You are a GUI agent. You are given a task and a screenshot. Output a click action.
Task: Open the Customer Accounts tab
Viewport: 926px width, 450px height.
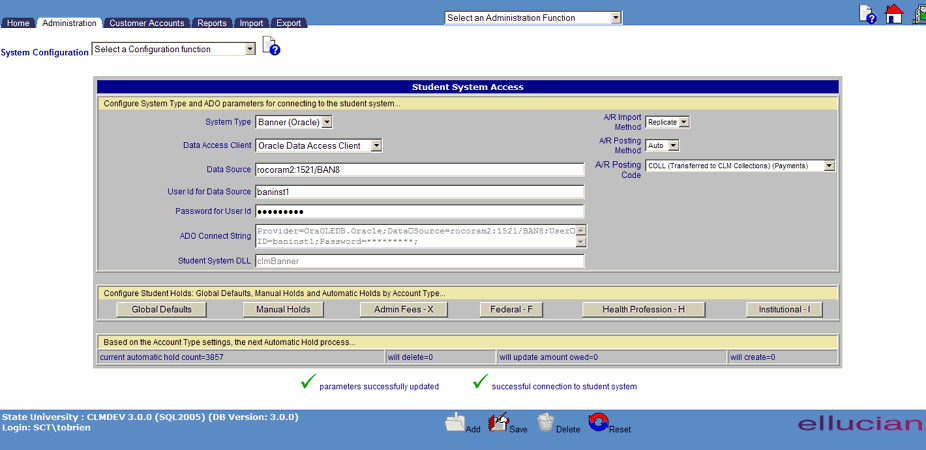click(x=147, y=23)
